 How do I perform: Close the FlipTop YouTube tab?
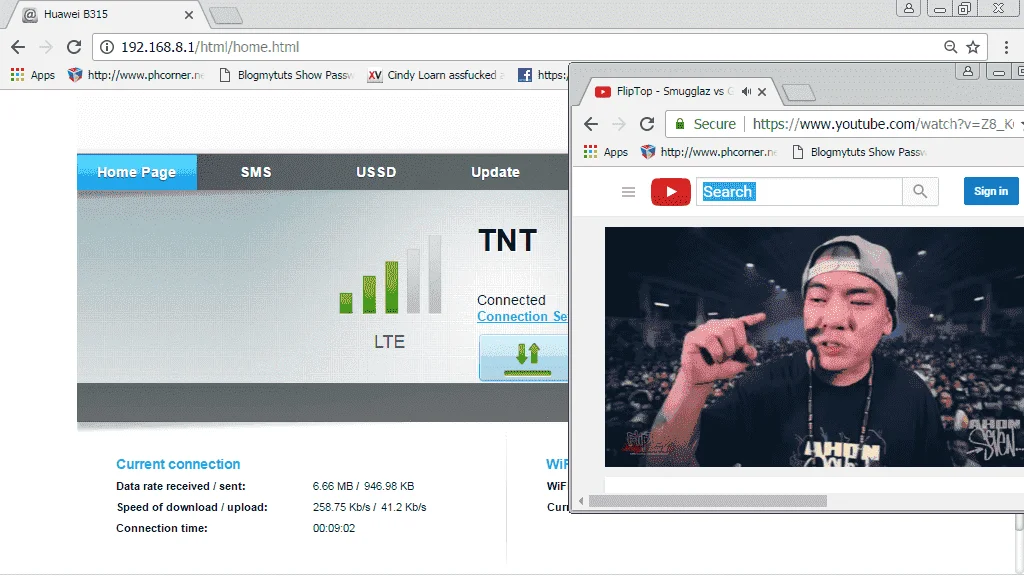tap(761, 91)
